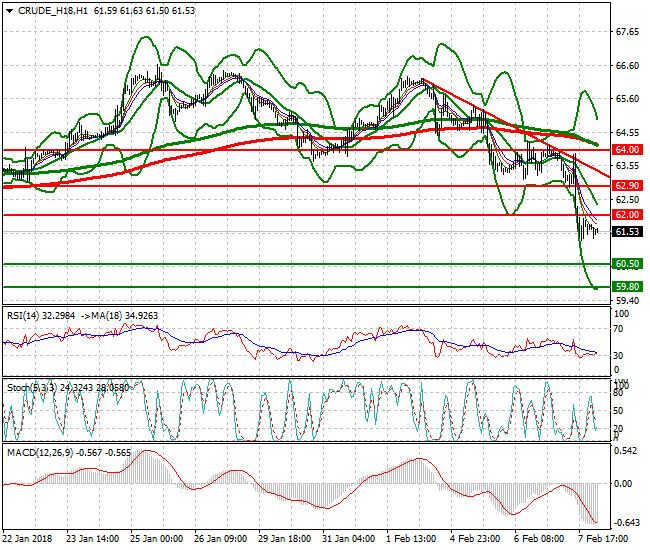Click the 65.60 price axis value
The image size is (650, 550).
pyautogui.click(x=627, y=99)
